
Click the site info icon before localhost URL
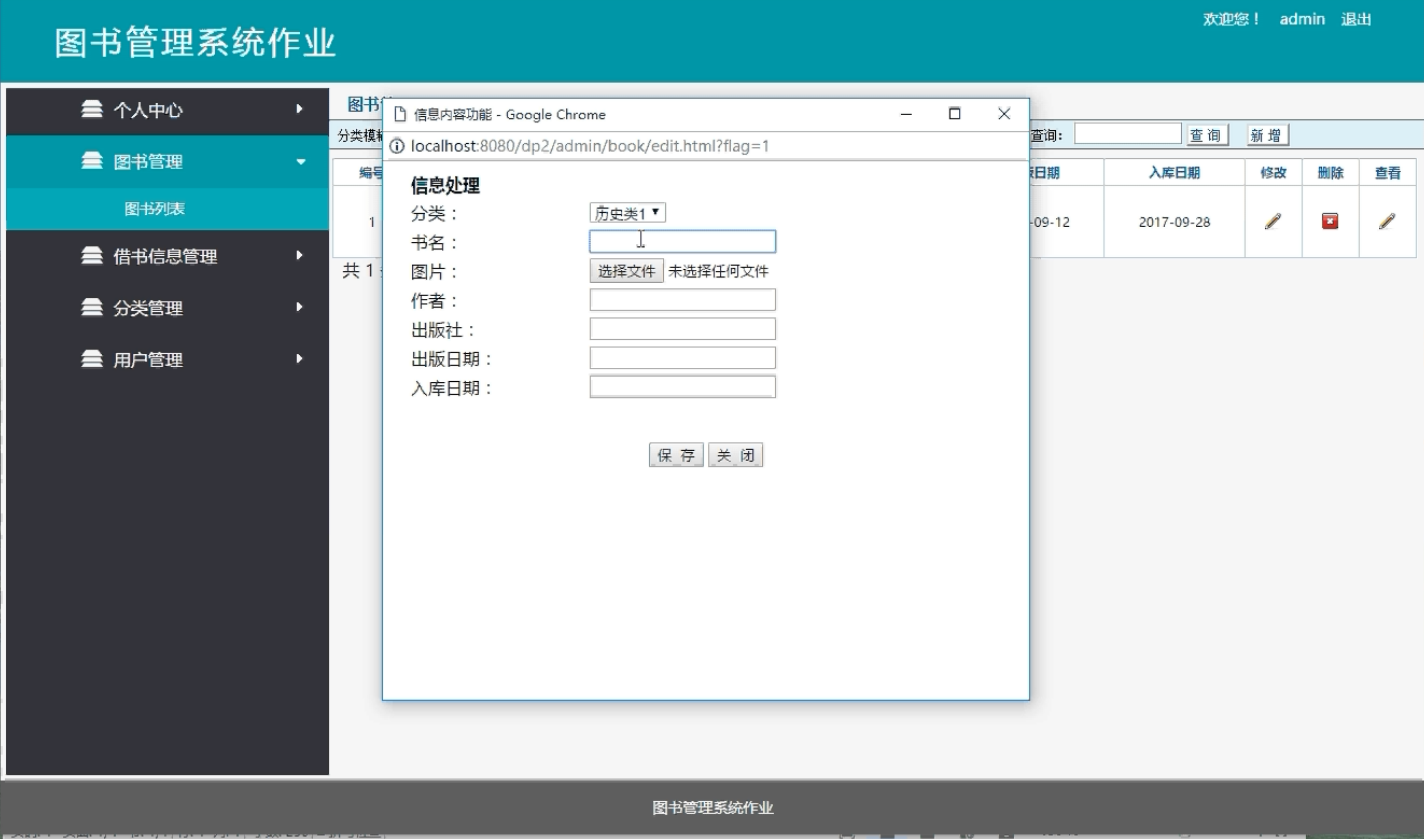pyautogui.click(x=397, y=146)
